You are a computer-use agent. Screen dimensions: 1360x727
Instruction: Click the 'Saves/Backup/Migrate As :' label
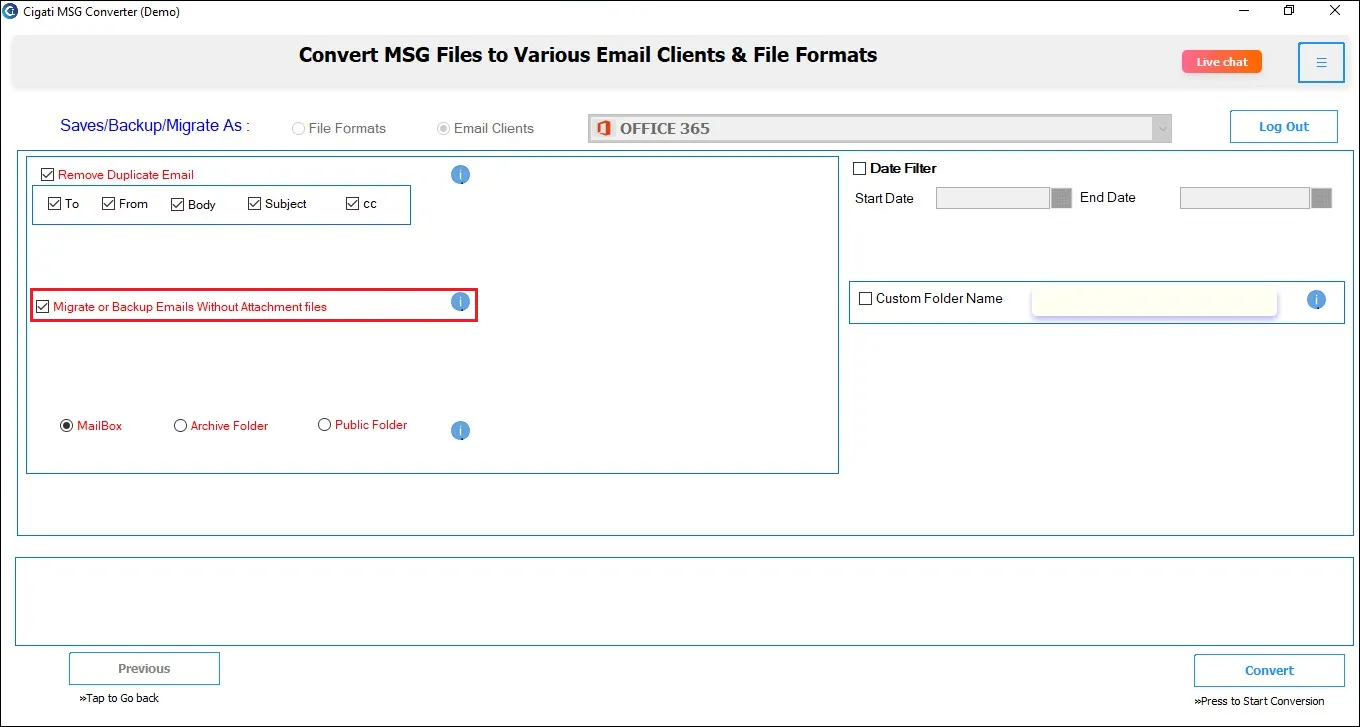coord(155,126)
